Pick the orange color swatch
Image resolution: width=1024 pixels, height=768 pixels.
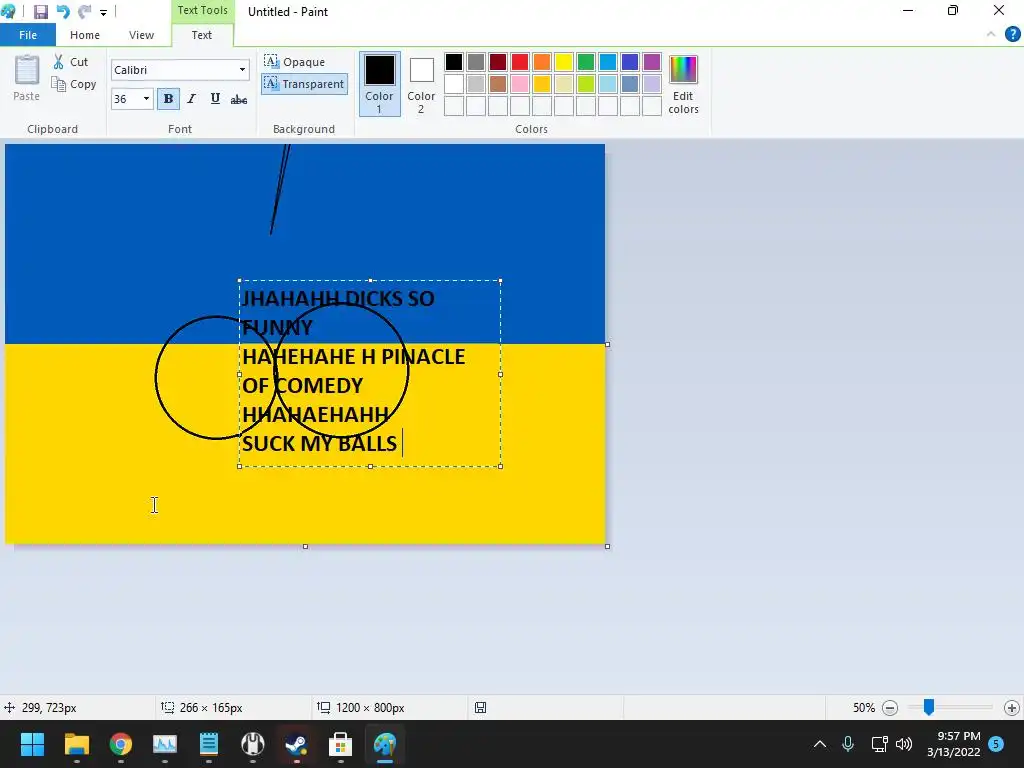542,62
